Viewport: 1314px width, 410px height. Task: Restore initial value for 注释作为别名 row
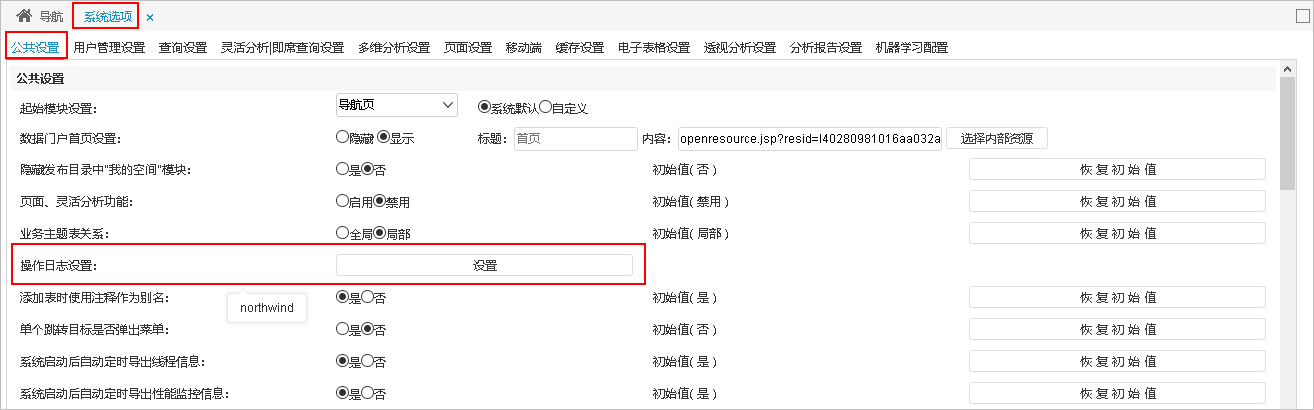1117,297
